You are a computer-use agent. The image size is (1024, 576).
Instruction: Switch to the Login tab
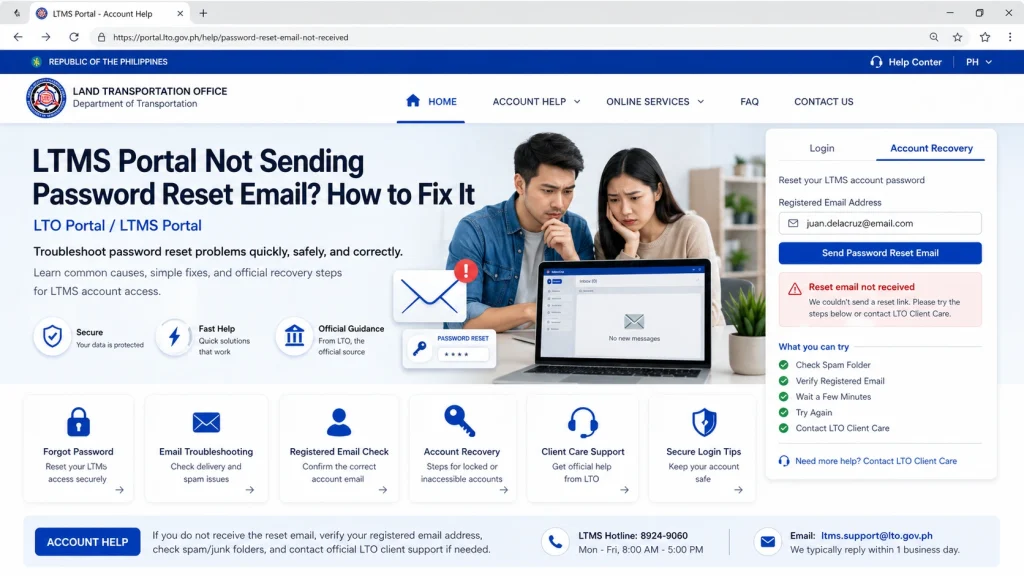822,148
